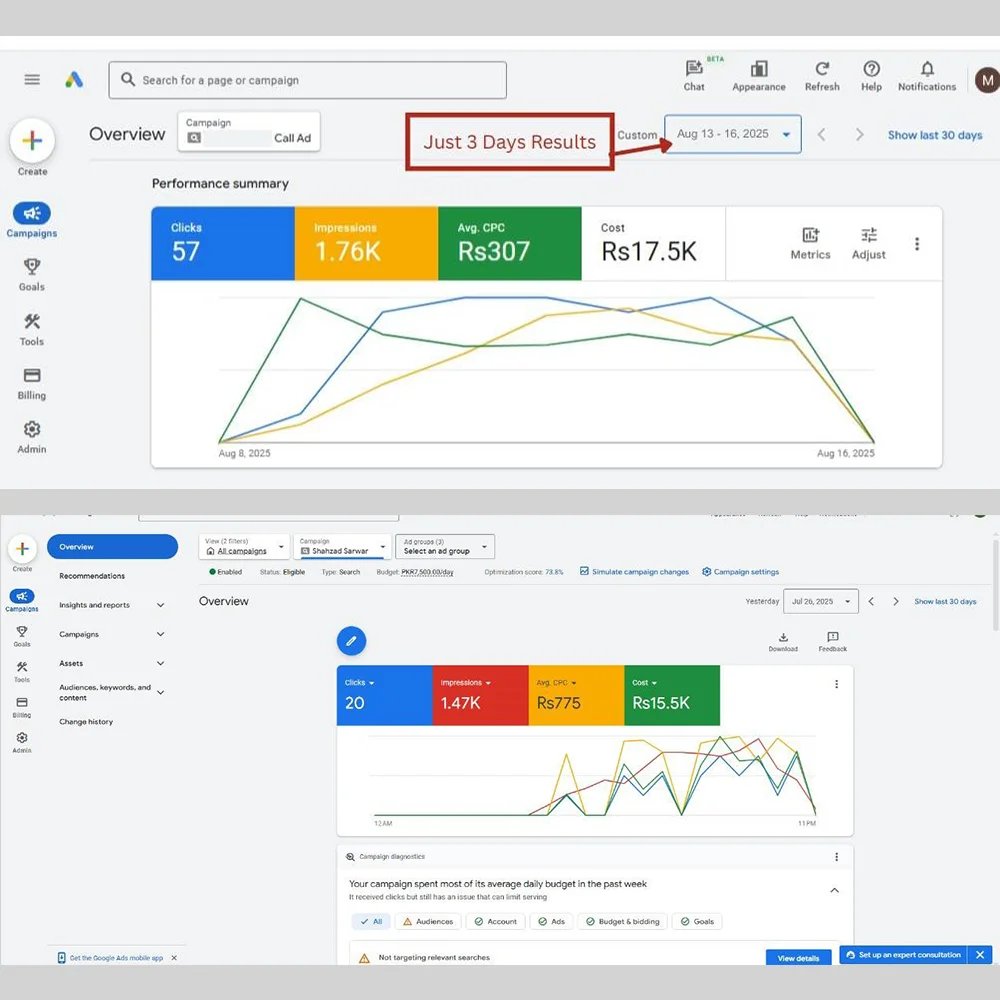Toggle the Budget & bidding filter chip
The width and height of the screenshot is (1000, 1000).
pyautogui.click(x=623, y=921)
